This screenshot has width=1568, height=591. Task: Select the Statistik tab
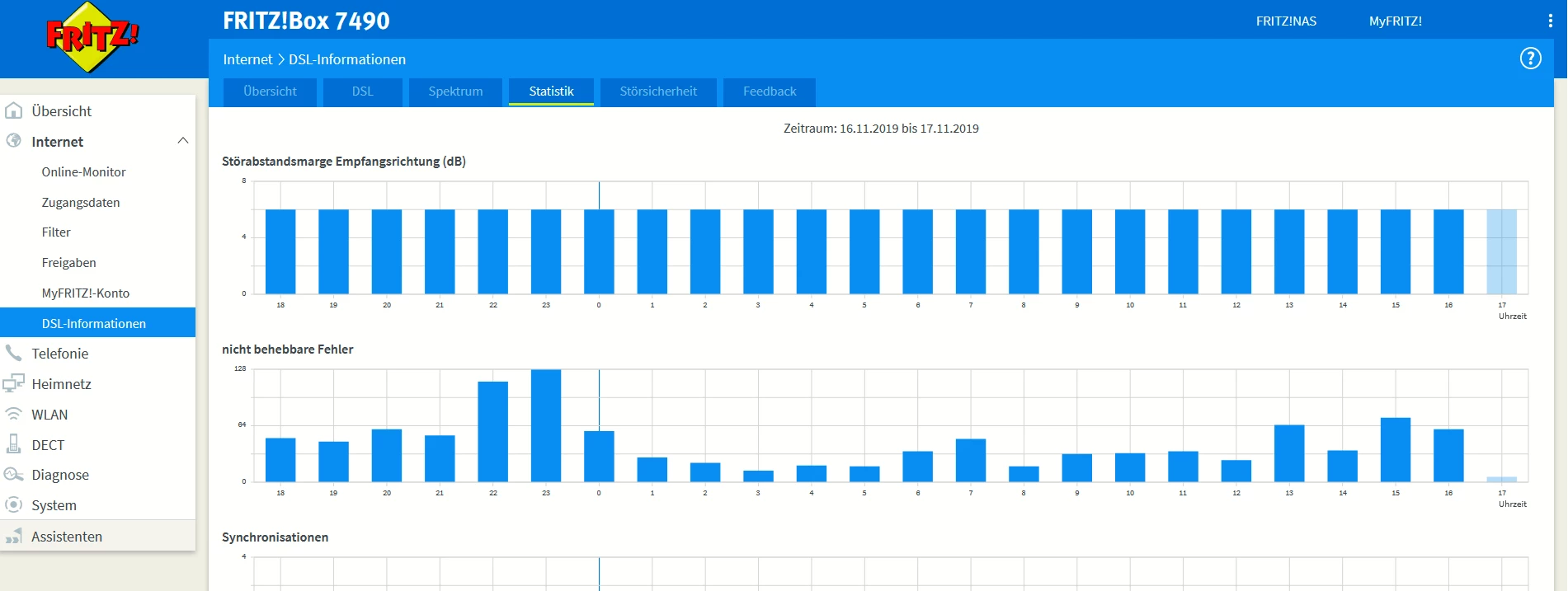[x=551, y=91]
